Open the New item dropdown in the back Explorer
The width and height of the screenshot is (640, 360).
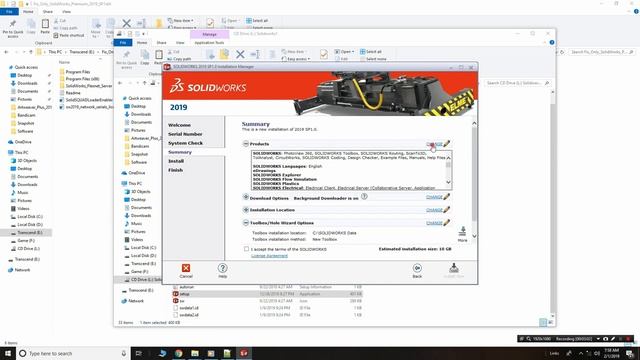[180, 20]
